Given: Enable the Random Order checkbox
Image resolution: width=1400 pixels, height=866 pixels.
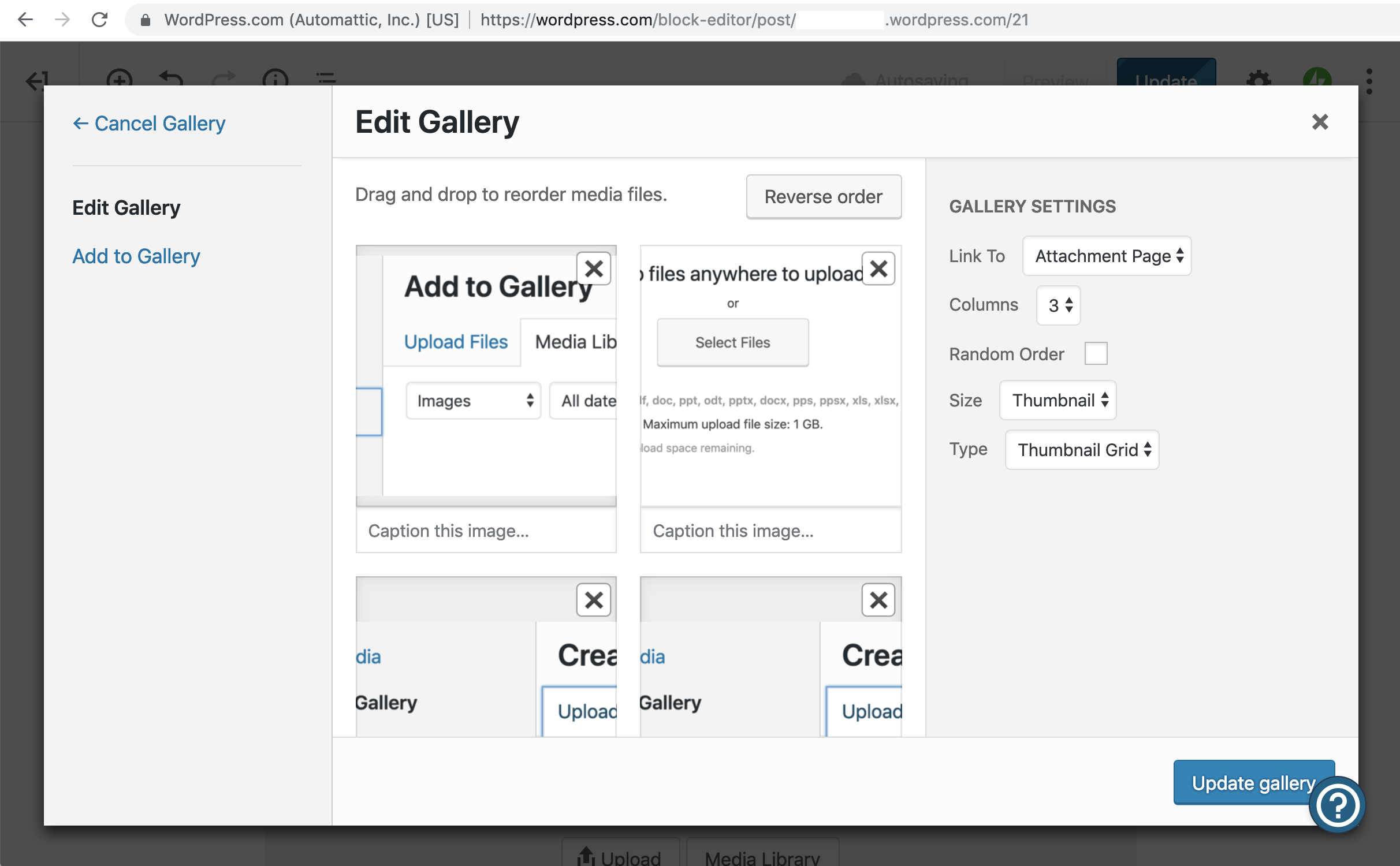Looking at the screenshot, I should [1095, 353].
